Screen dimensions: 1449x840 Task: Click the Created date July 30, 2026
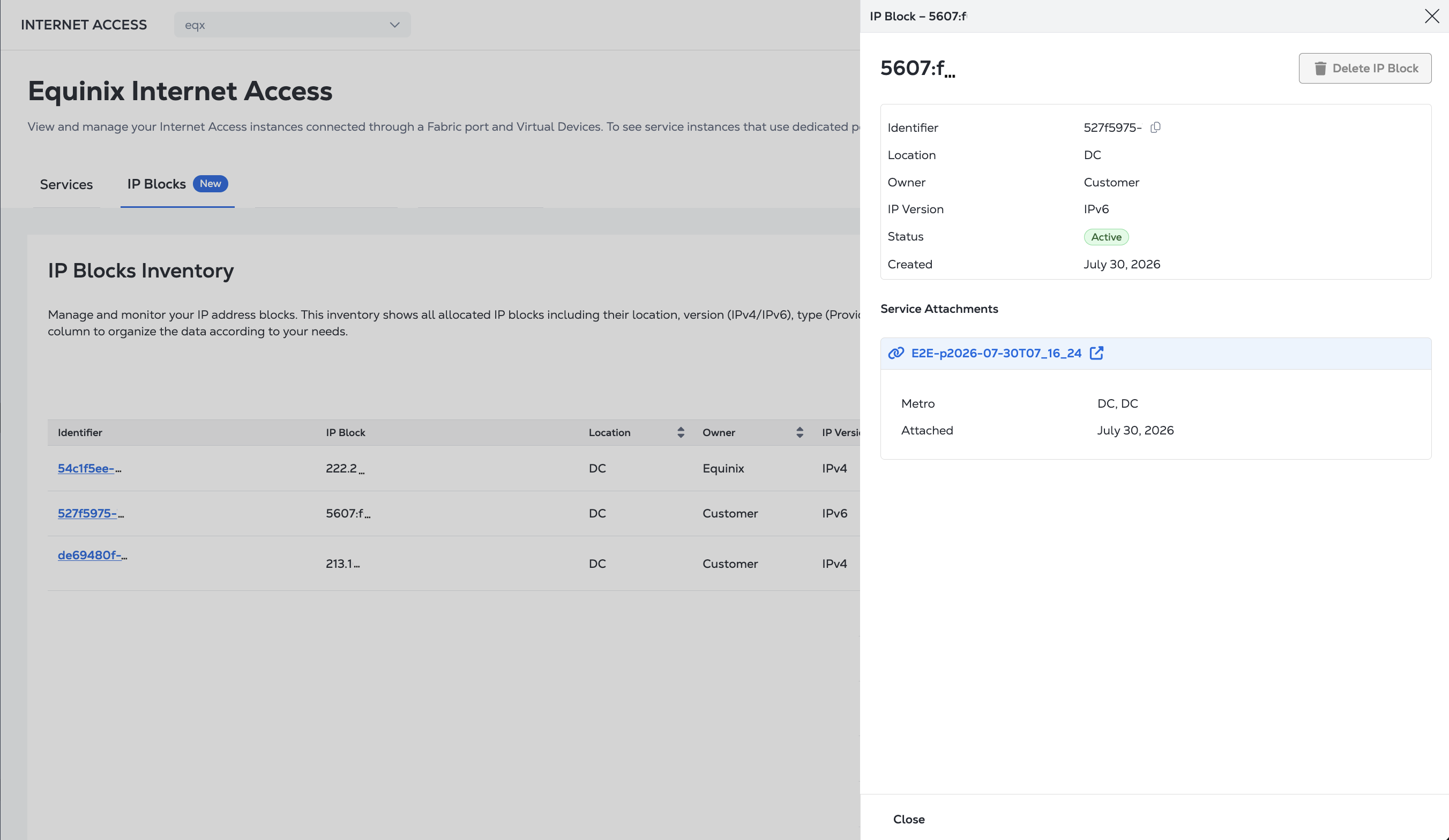point(1122,265)
